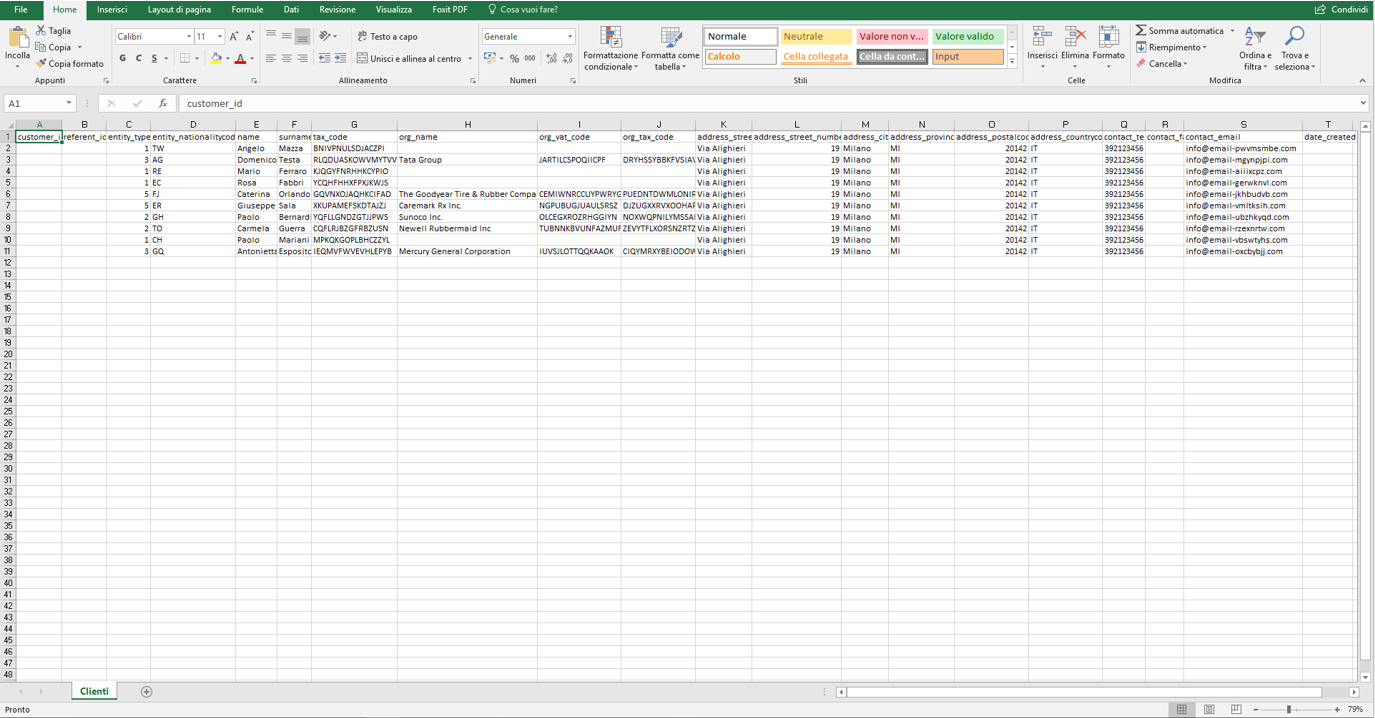Click the Taglia (cut) scissors icon
The image size is (1375, 718).
click(41, 31)
